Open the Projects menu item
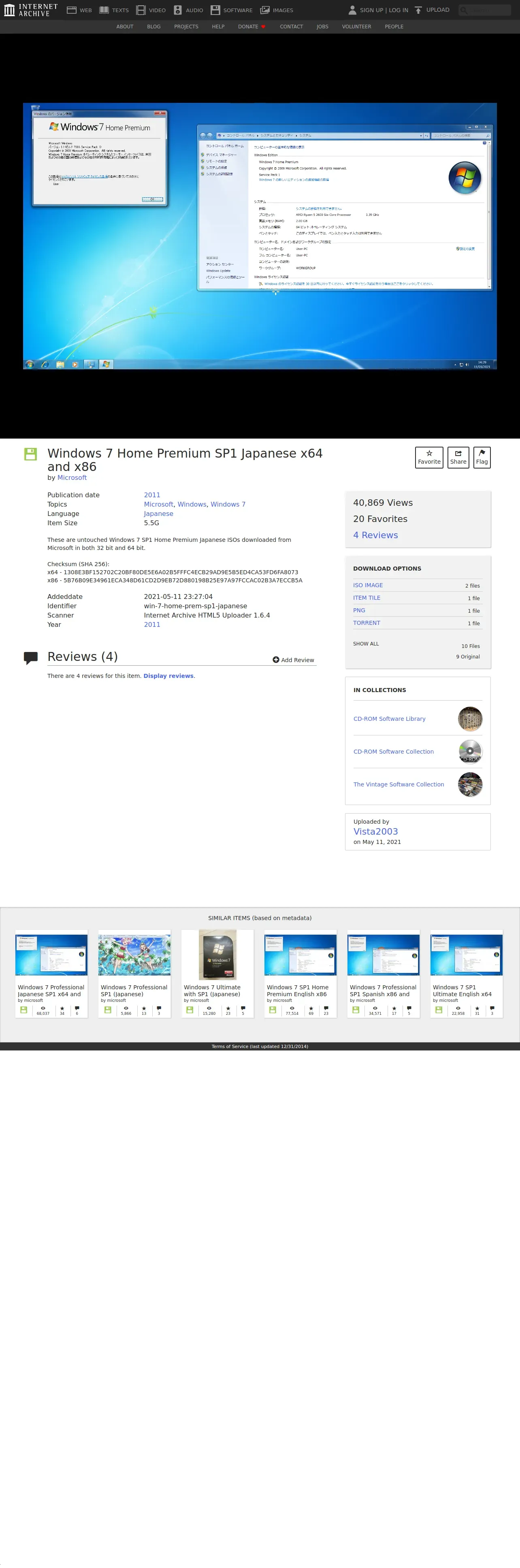 pos(186,27)
